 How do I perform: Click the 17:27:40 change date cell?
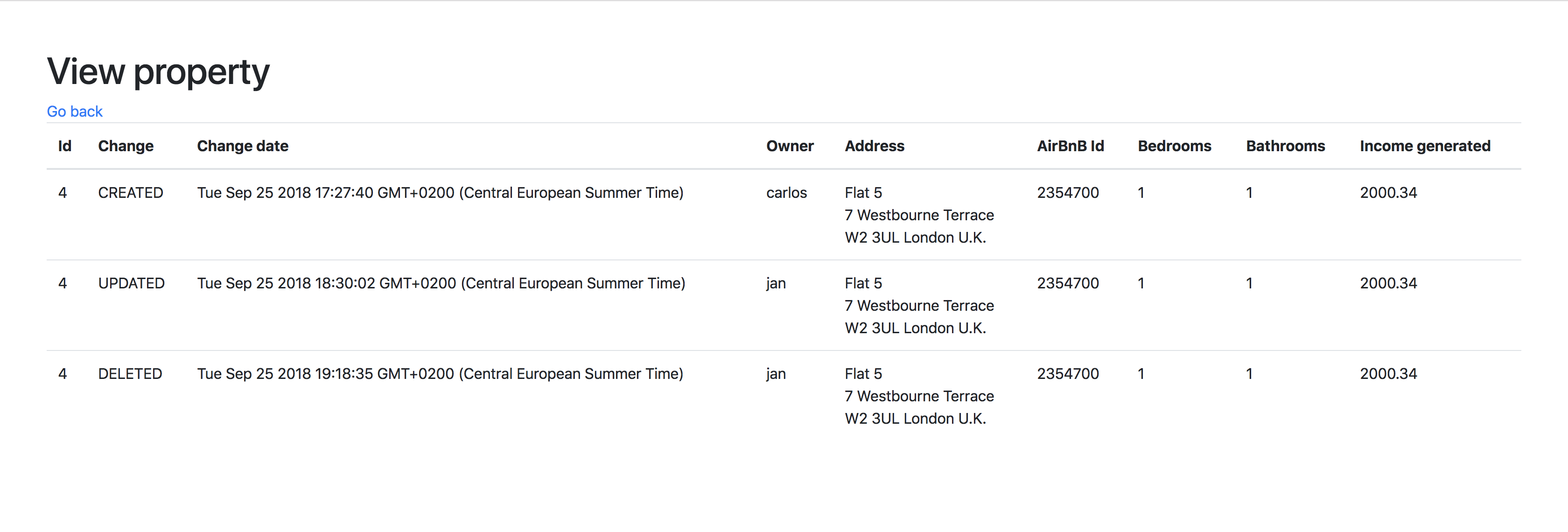440,193
